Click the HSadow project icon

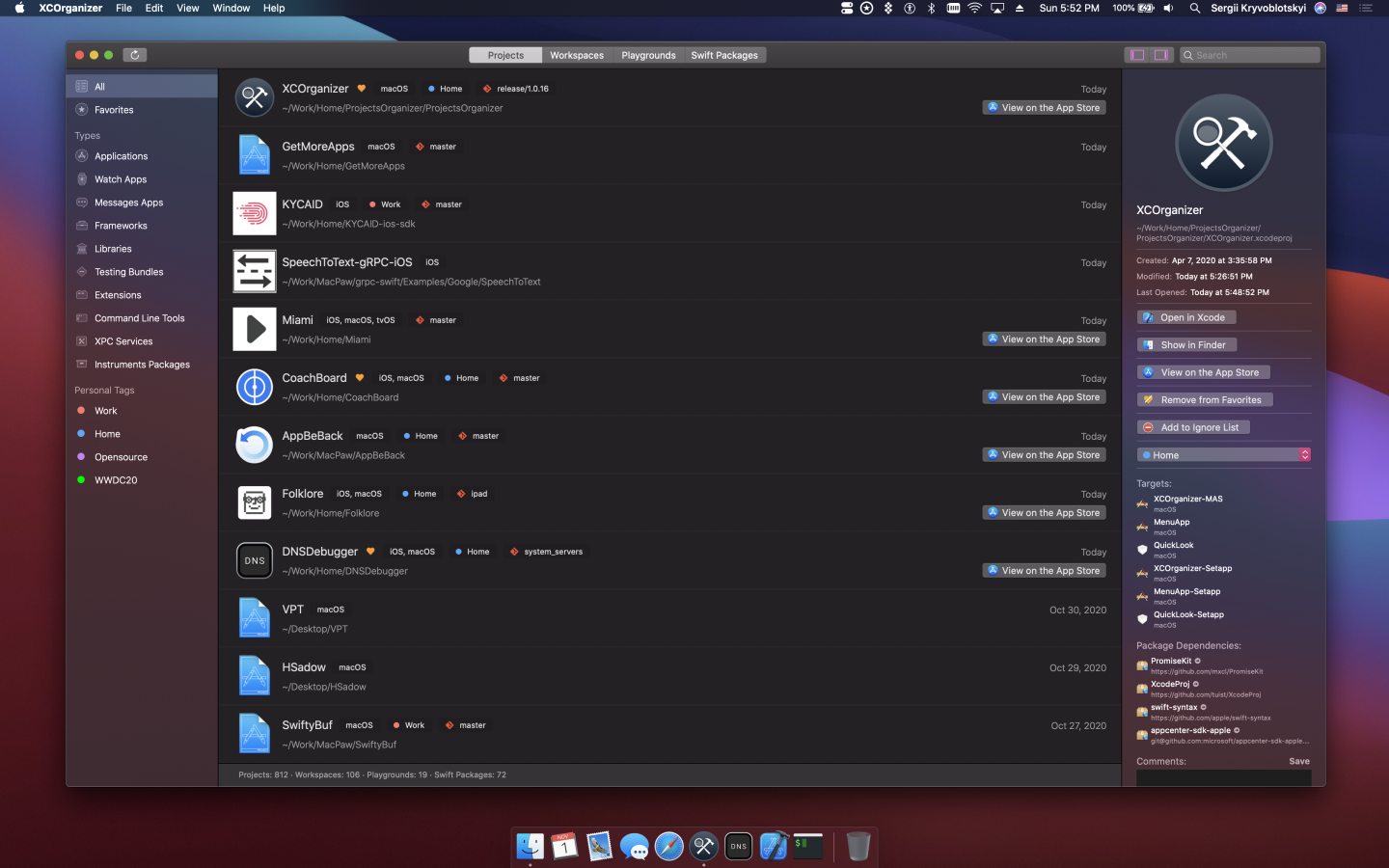[255, 676]
